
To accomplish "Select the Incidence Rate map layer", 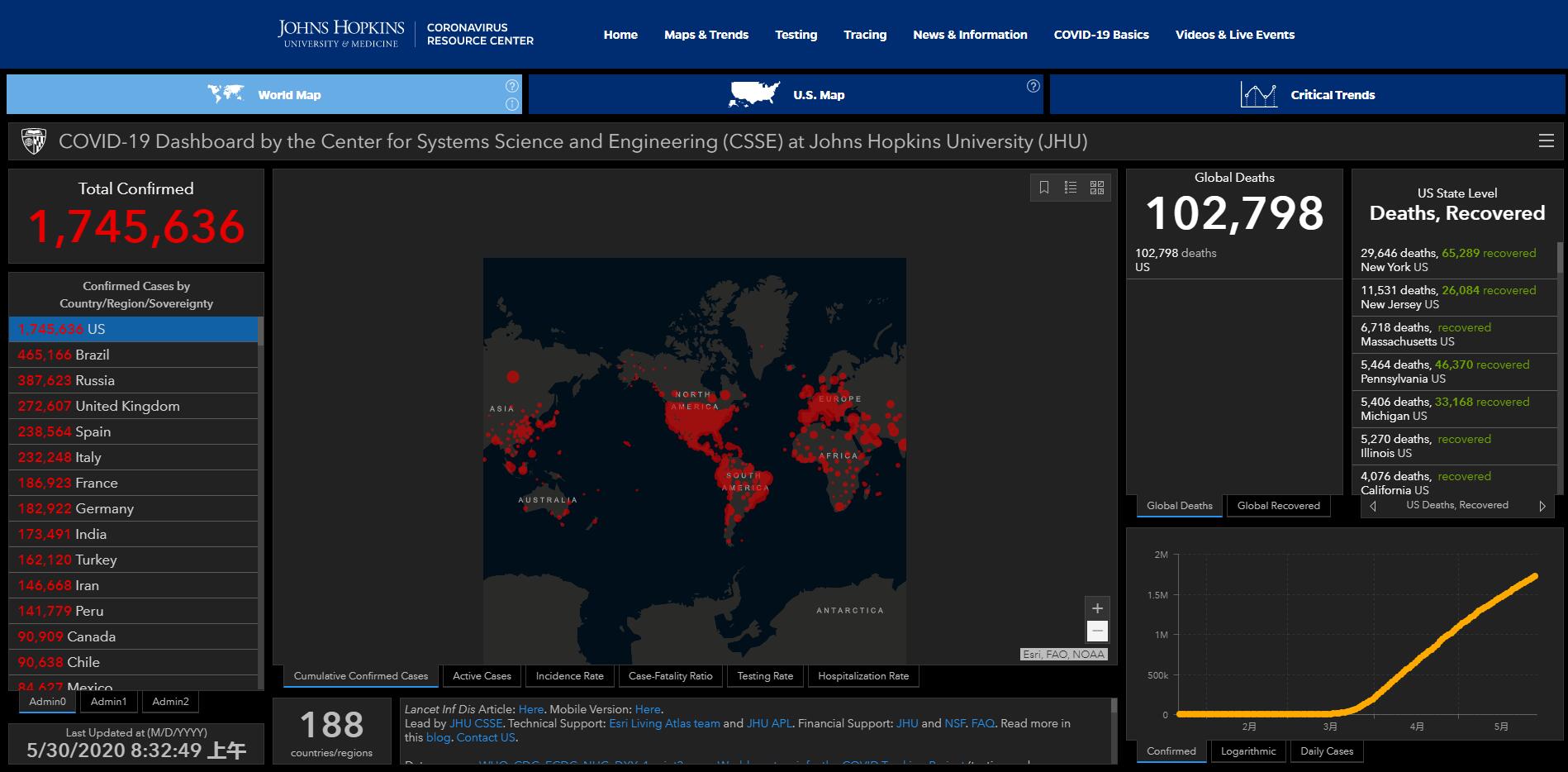I will (569, 676).
